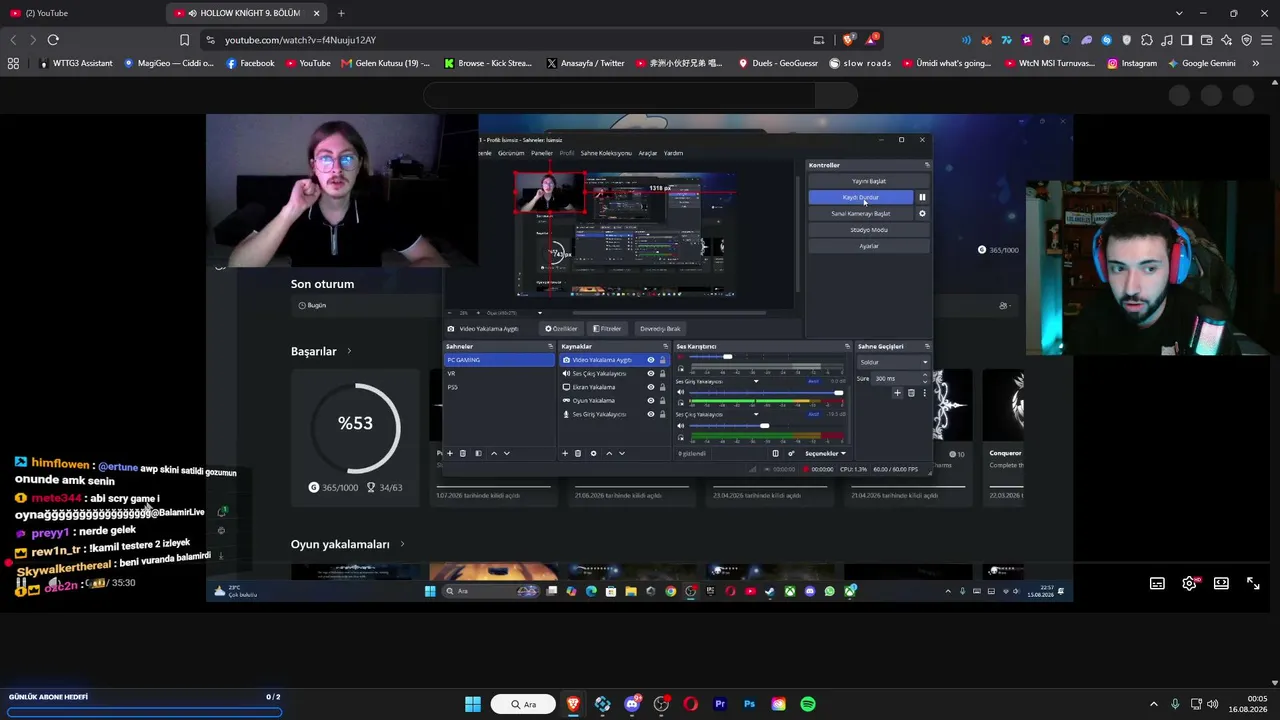This screenshot has height=720, width=1280.
Task: Open the Windows Start menu
Action: pos(473,704)
